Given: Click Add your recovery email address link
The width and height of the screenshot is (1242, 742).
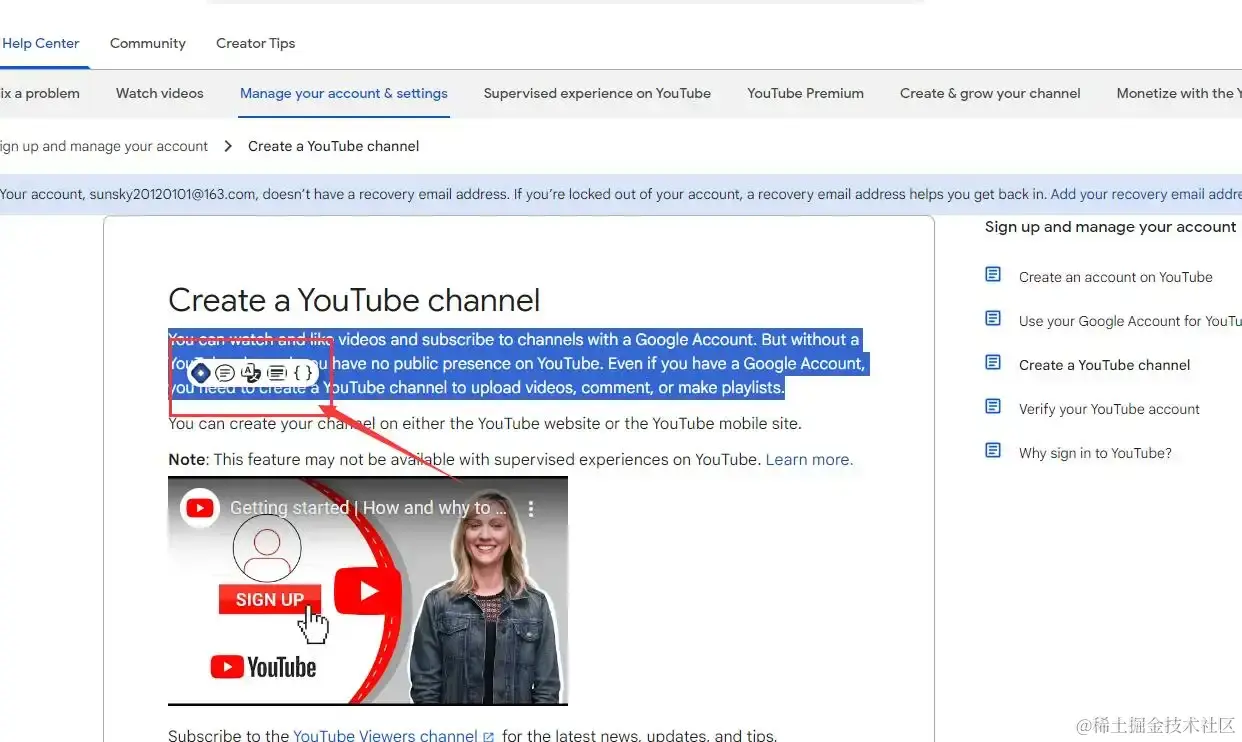Looking at the screenshot, I should pos(1146,194).
